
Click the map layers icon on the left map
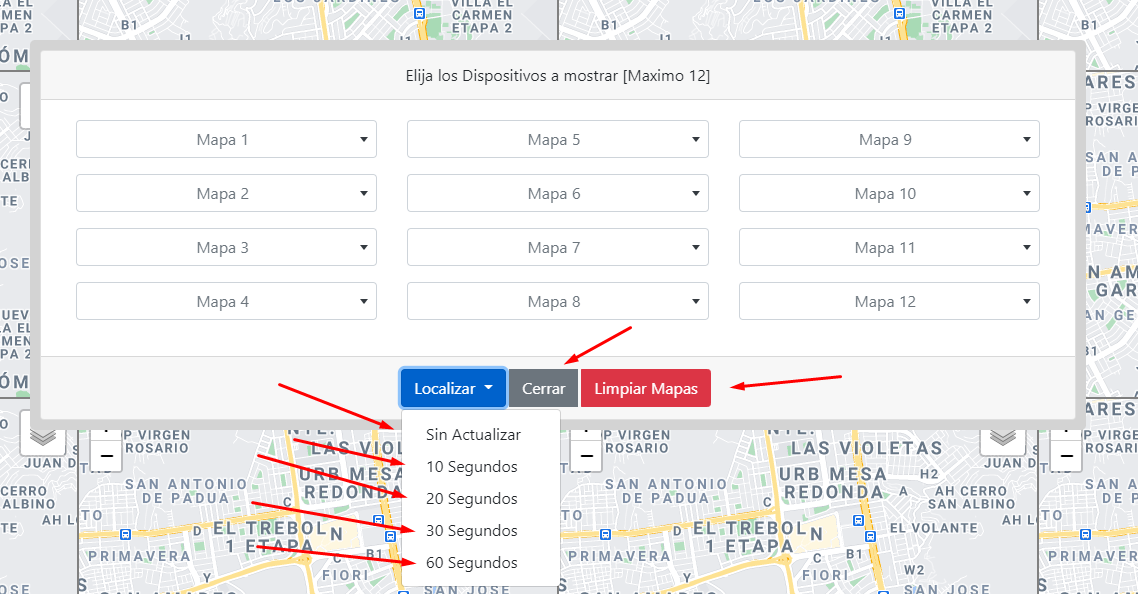pos(43,436)
